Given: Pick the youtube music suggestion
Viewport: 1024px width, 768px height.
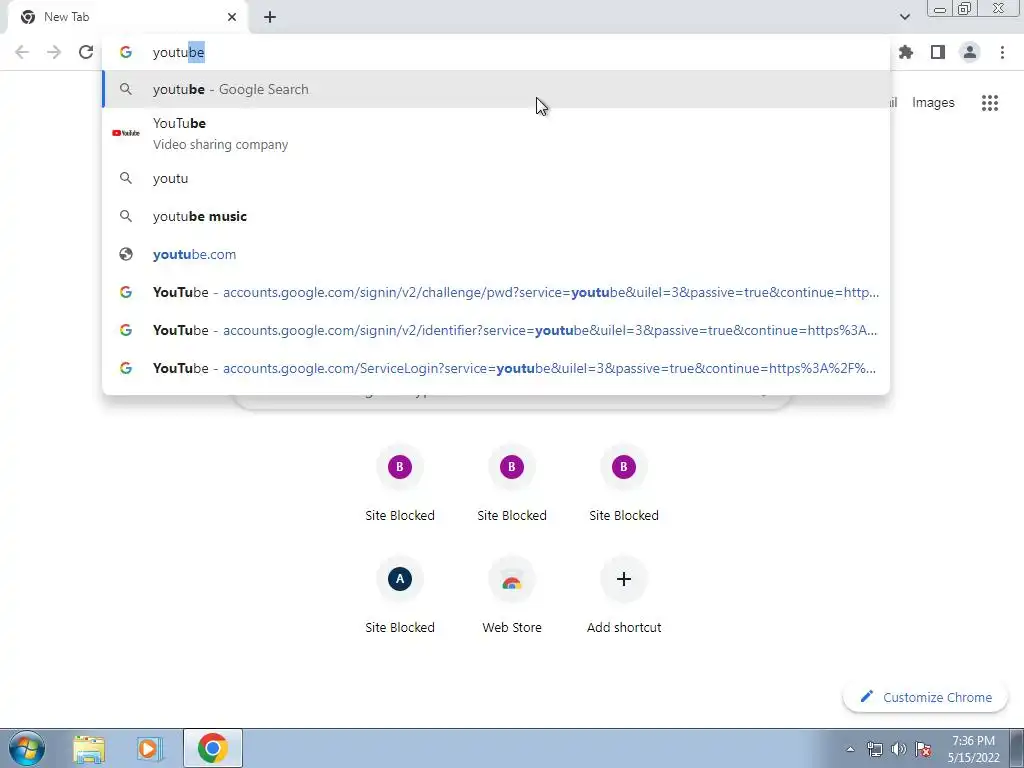Looking at the screenshot, I should (x=496, y=216).
